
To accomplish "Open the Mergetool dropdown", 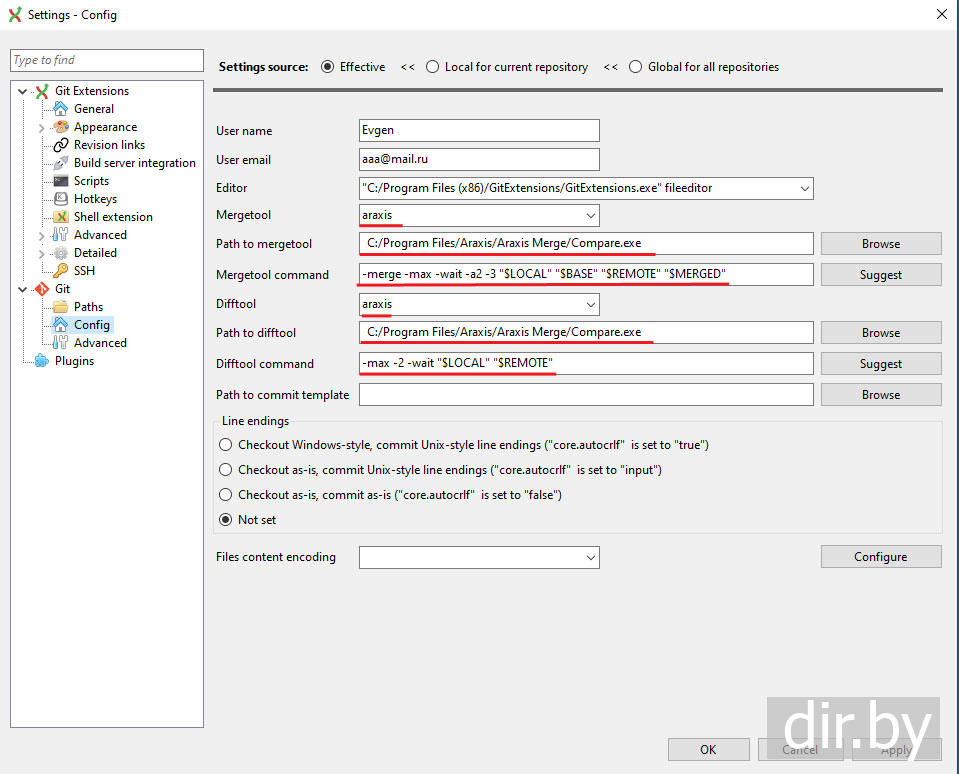I will pyautogui.click(x=590, y=215).
